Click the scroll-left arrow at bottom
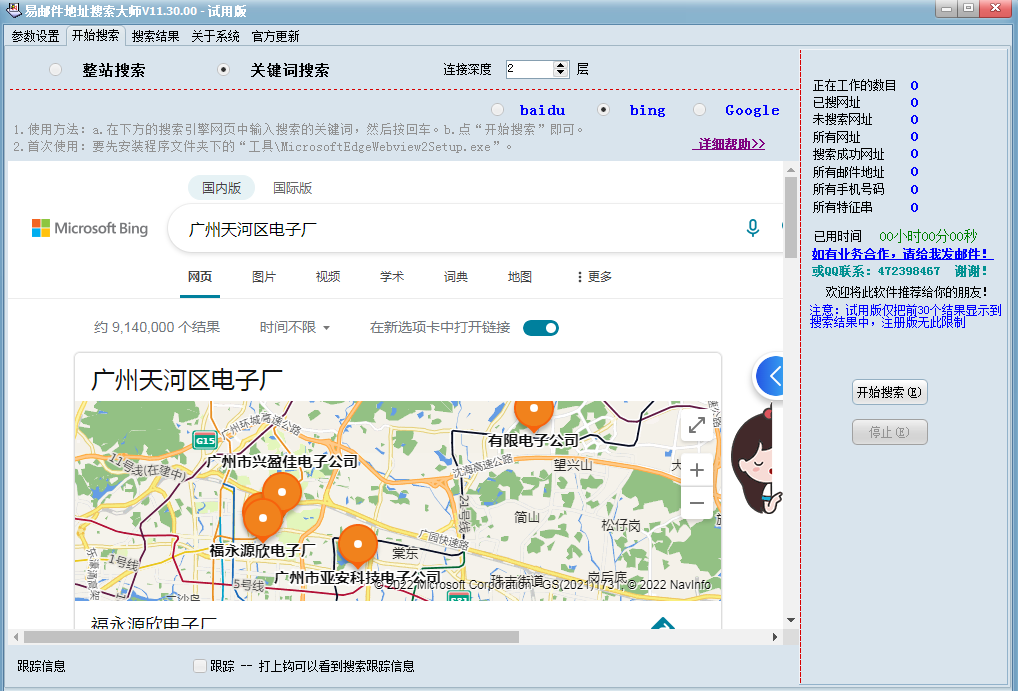 click(16, 637)
